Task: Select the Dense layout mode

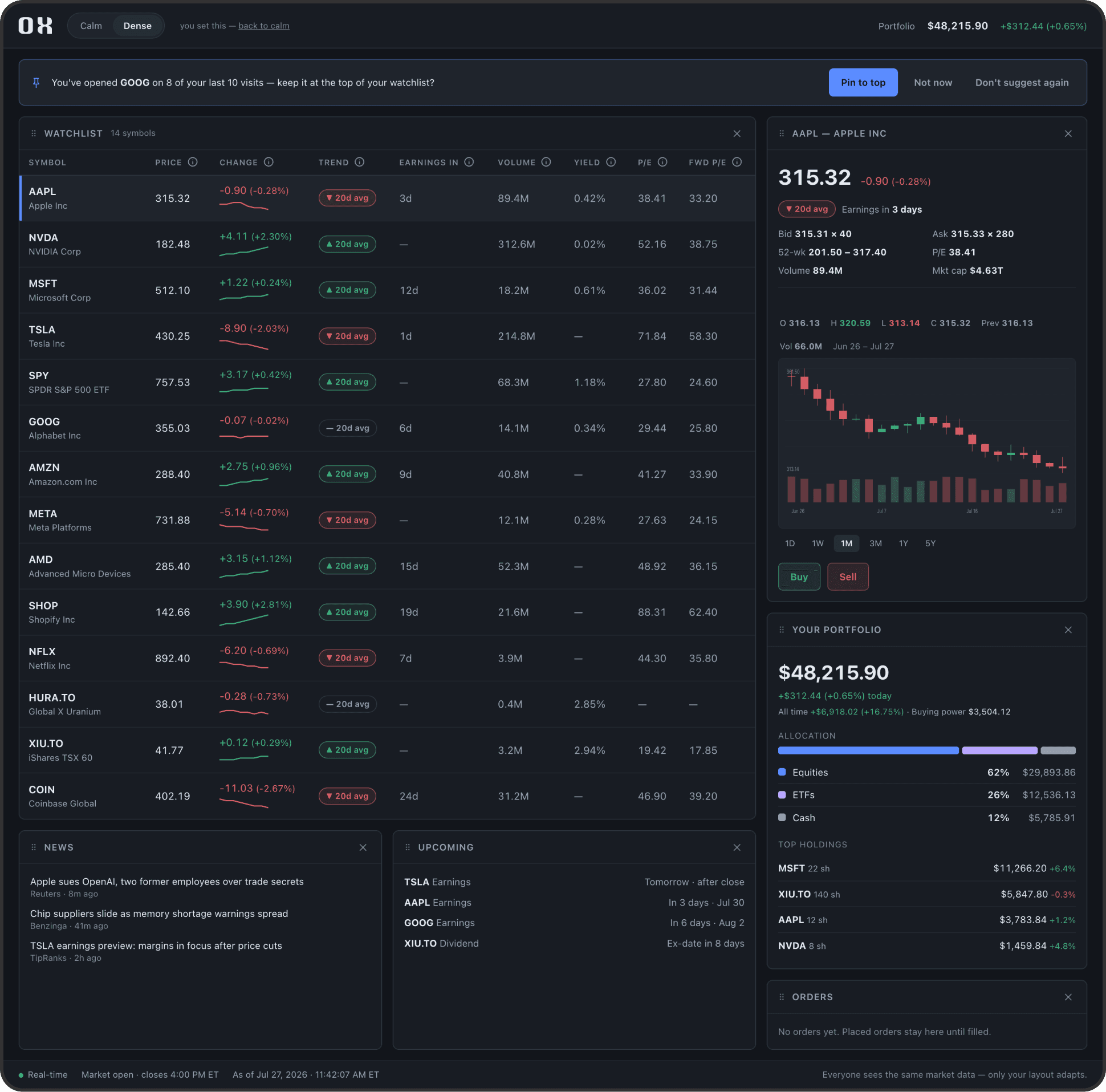Action: 137,26
